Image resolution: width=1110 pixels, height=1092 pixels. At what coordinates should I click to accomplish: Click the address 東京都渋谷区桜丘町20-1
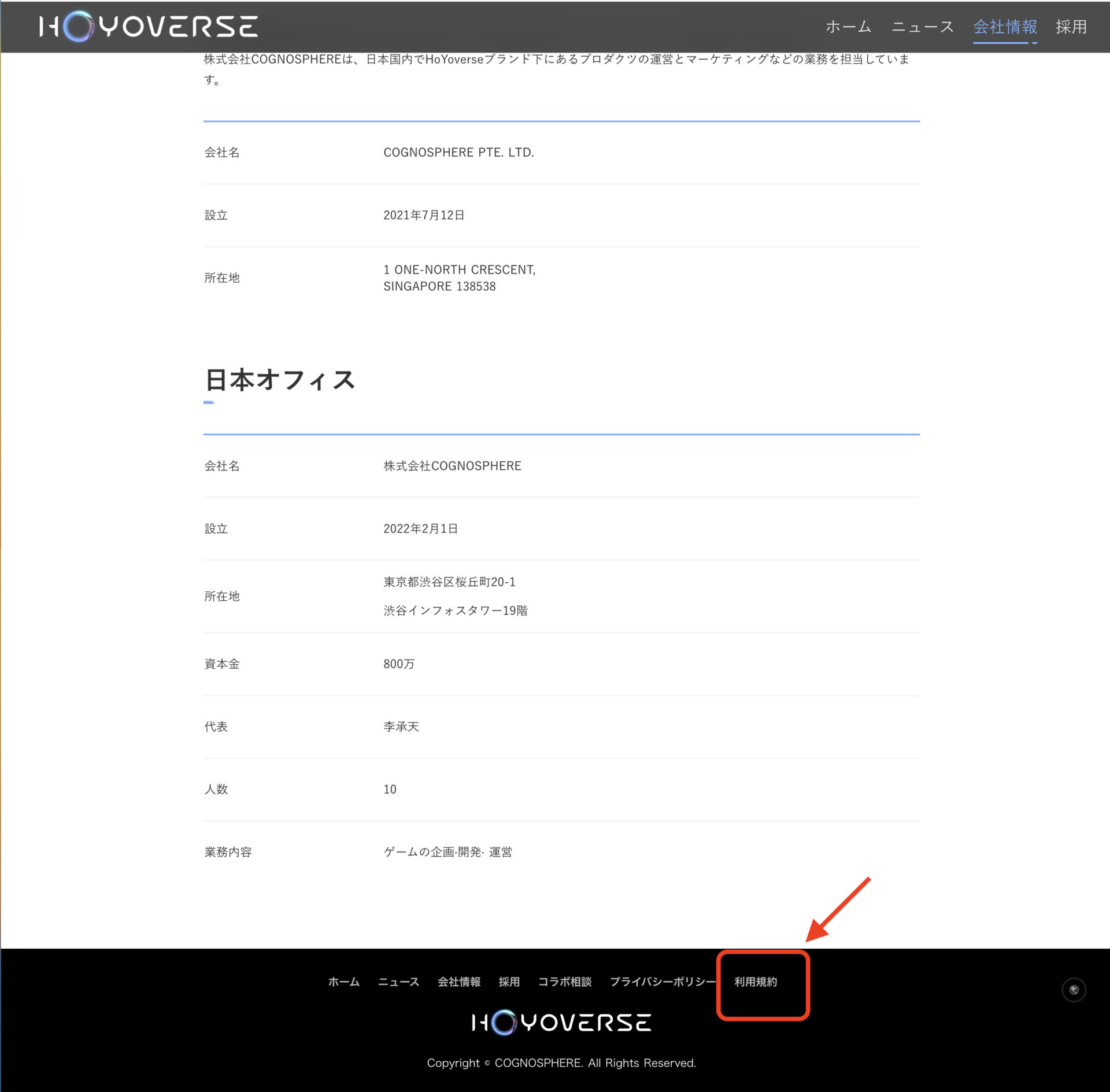pyautogui.click(x=449, y=582)
